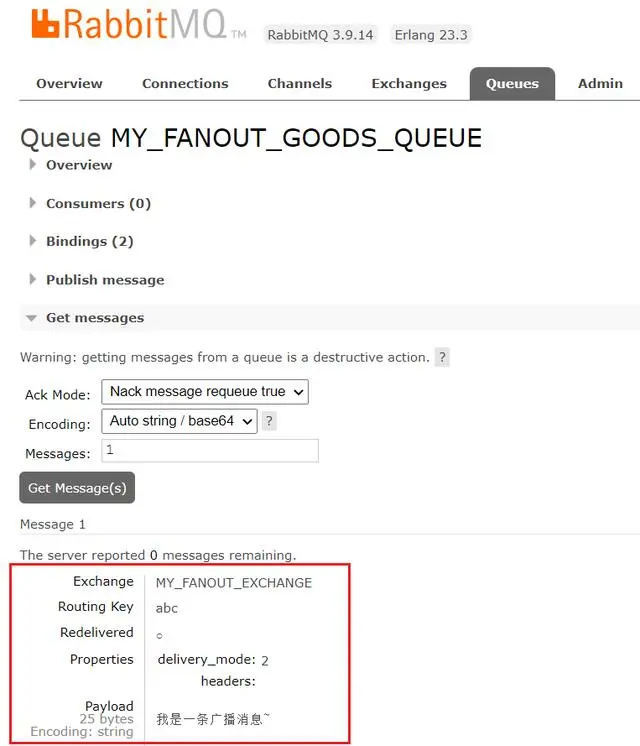Expand the Bindings (2) section

tap(81, 241)
